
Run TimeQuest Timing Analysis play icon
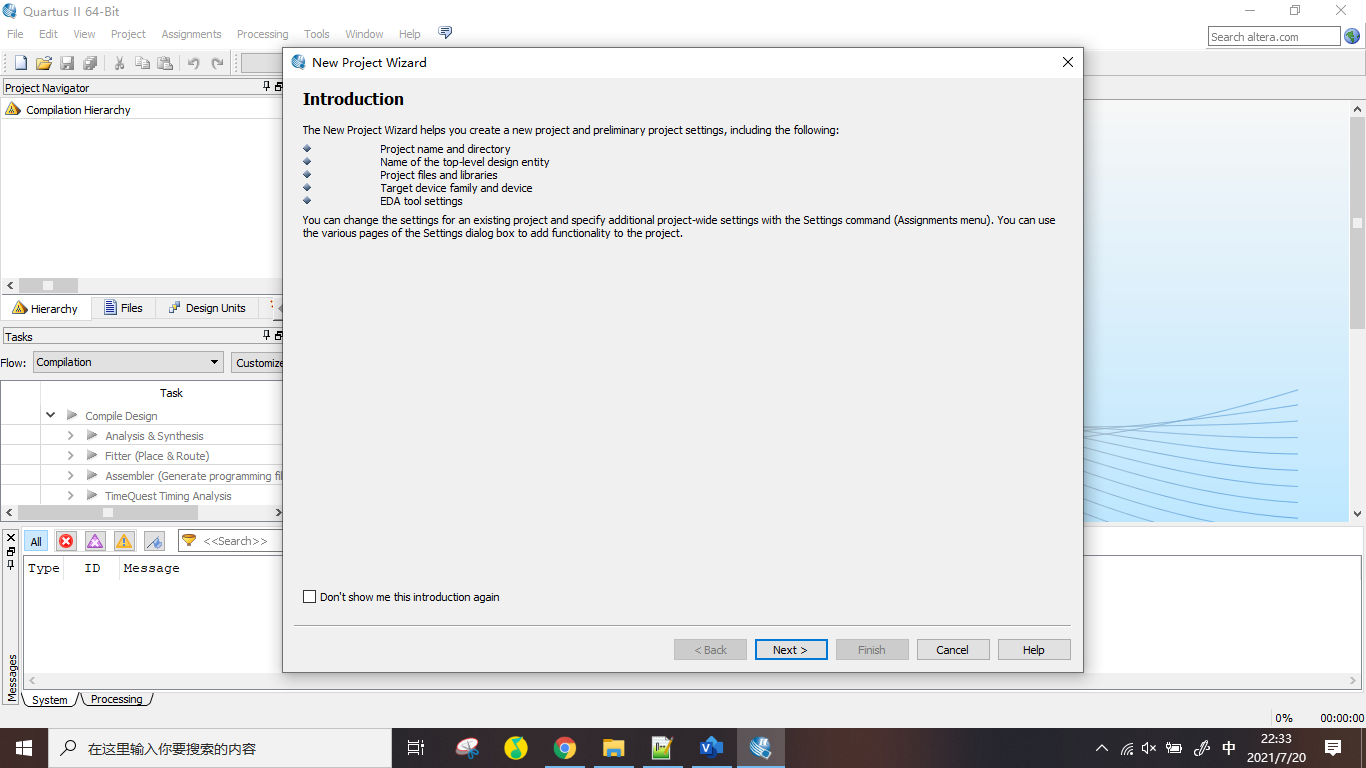(92, 495)
